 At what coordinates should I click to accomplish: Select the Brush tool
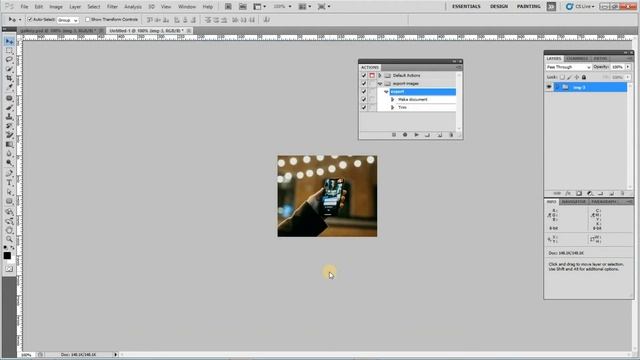pos(9,108)
